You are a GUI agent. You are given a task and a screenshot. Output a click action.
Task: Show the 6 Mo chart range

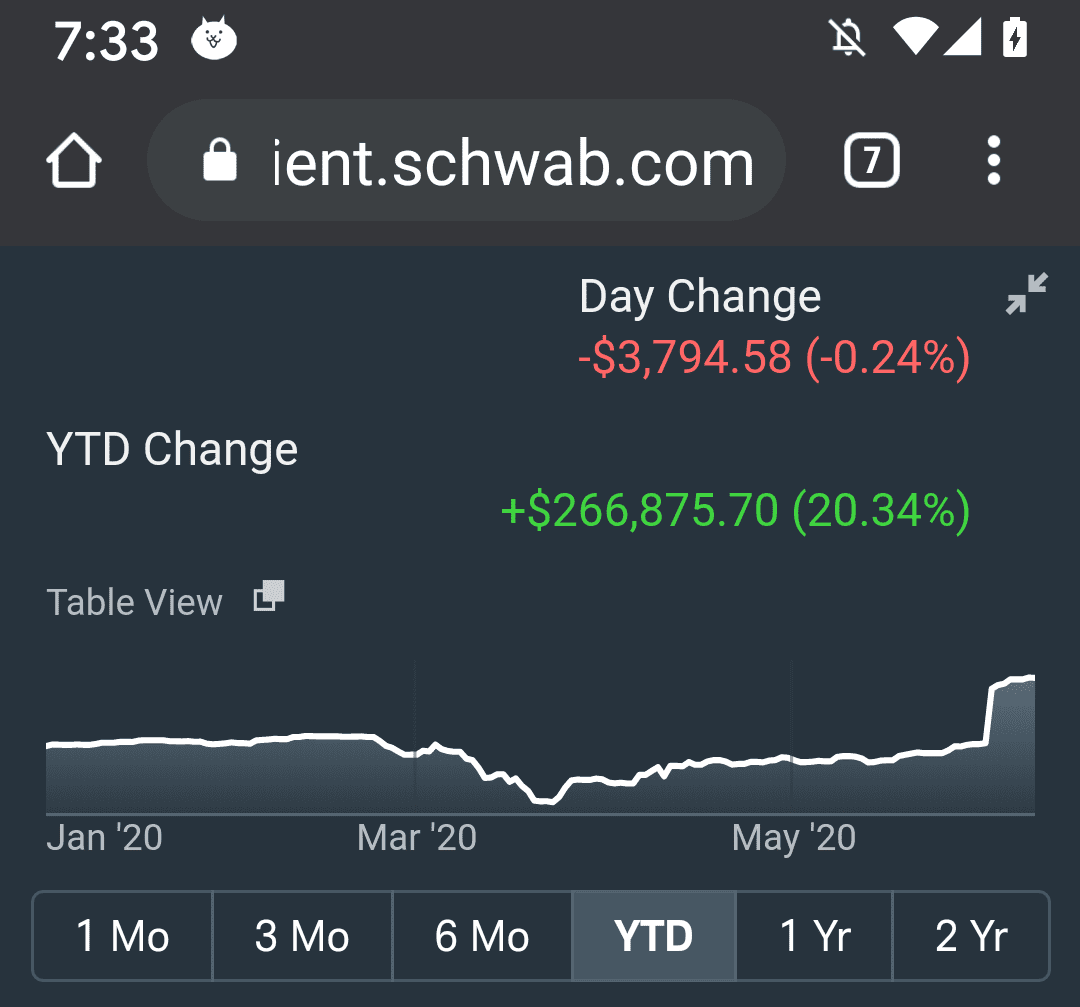click(x=482, y=937)
